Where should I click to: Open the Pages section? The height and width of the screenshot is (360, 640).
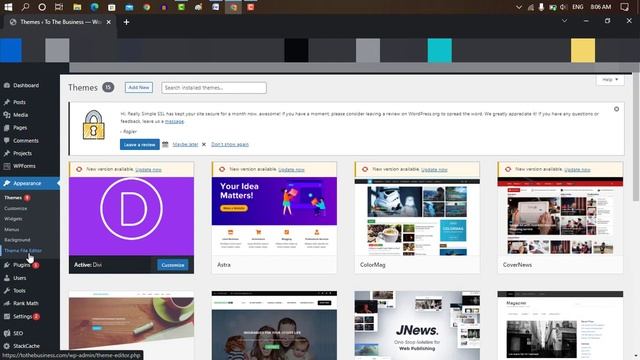(x=20, y=127)
